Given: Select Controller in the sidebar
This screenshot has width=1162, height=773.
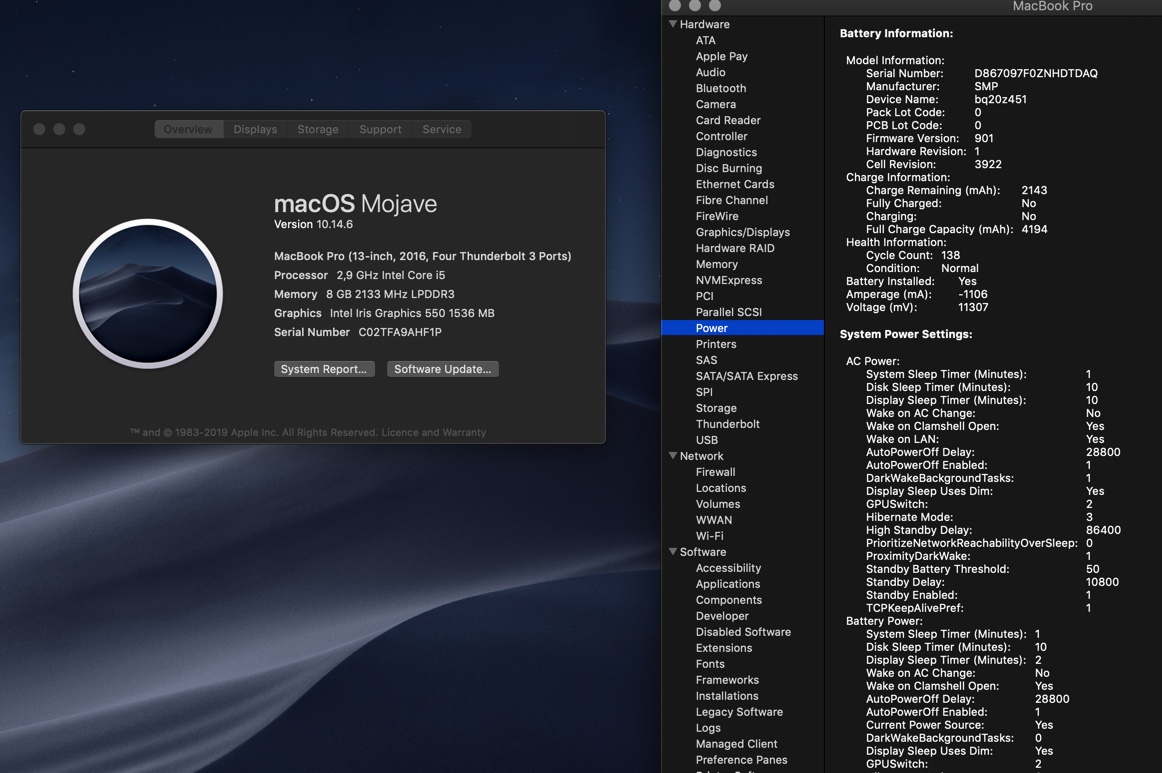Looking at the screenshot, I should click(722, 136).
